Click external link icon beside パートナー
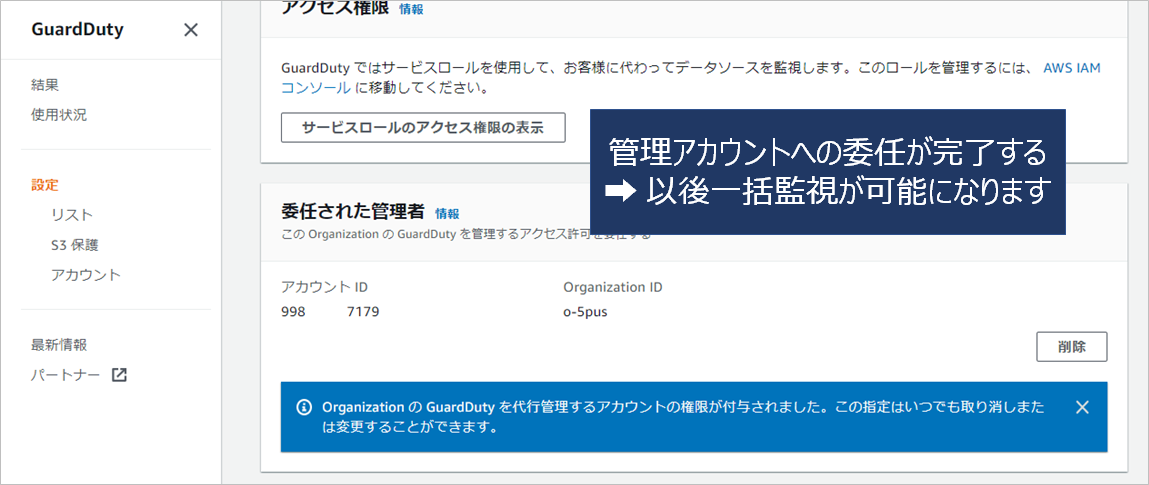The height and width of the screenshot is (485, 1149). pos(119,375)
